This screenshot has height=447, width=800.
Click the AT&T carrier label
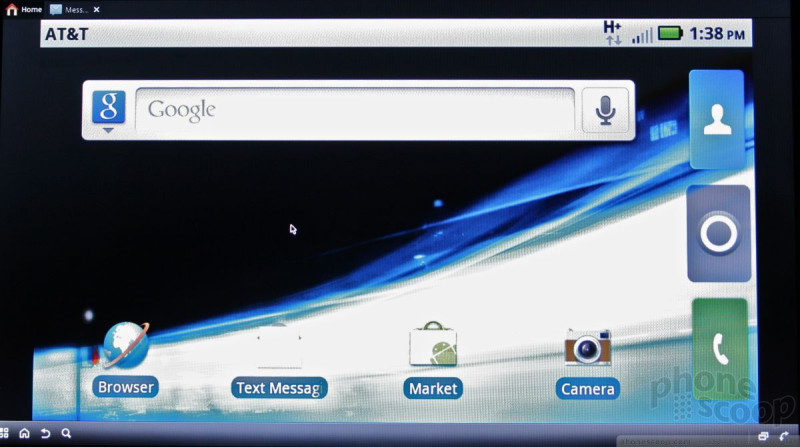point(67,34)
